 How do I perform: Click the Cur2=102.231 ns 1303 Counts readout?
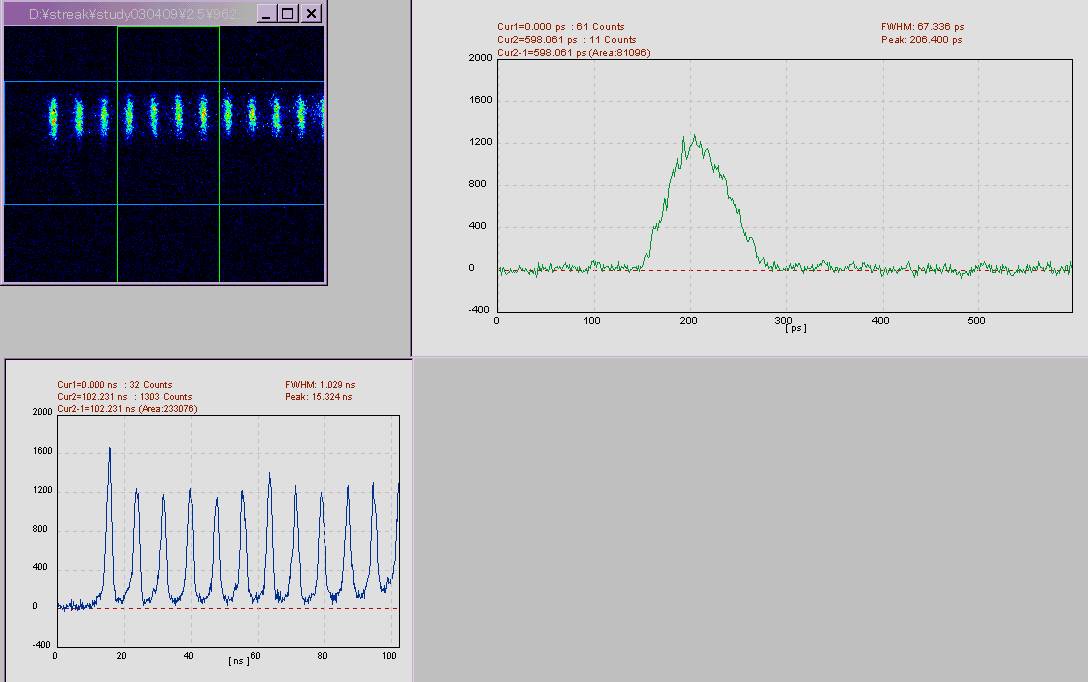click(x=116, y=397)
